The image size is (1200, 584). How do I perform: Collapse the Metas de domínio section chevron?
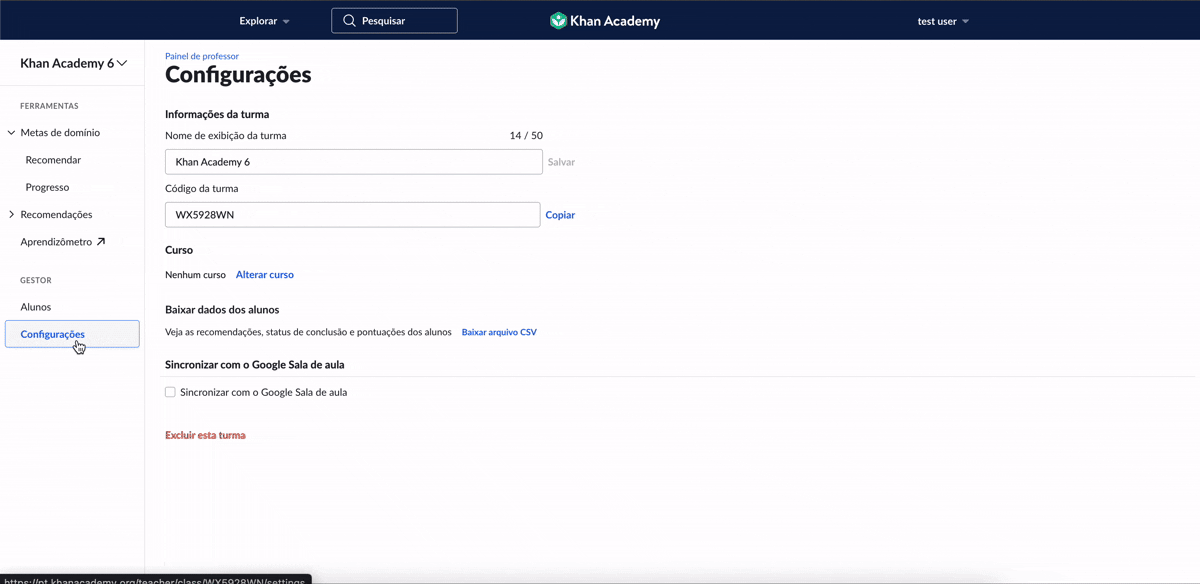click(11, 133)
